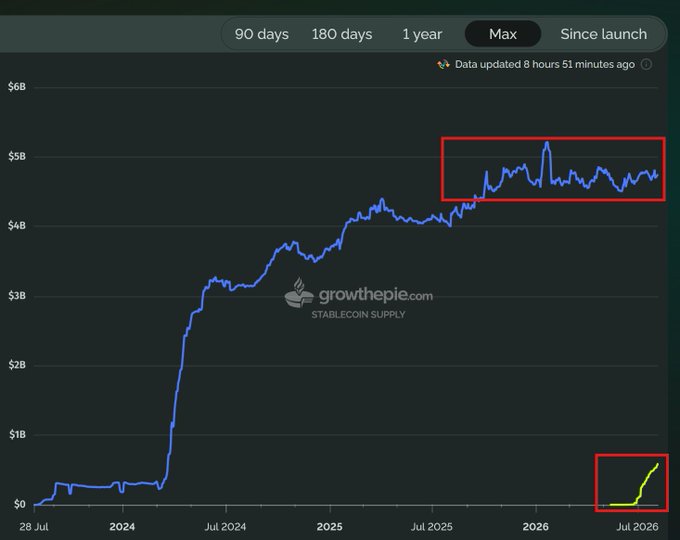This screenshot has height=540, width=680.
Task: Click the $3B y-axis label
Action: pos(17,296)
